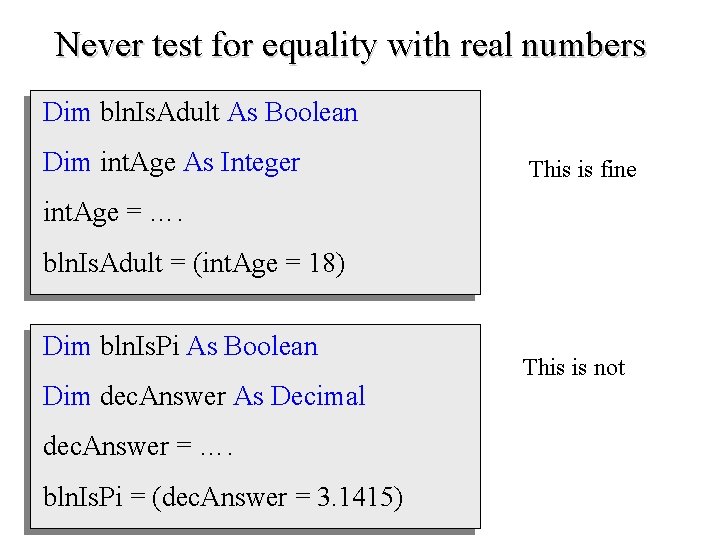Select the blue keyword "Integer"
The image size is (720, 540).
click(260, 162)
